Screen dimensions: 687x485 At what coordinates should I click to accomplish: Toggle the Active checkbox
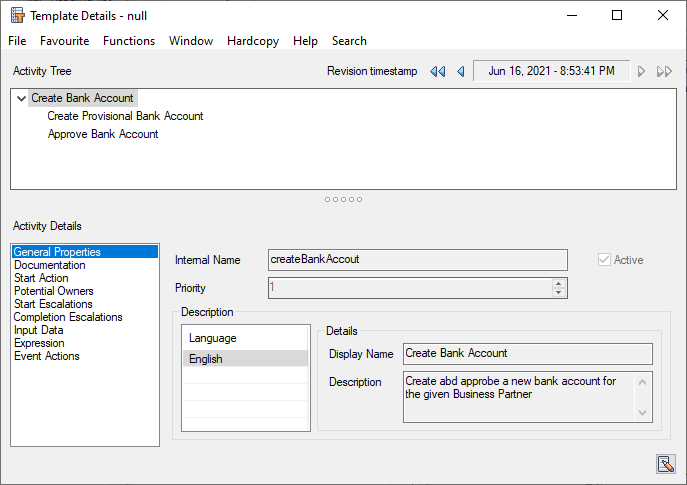tap(603, 260)
